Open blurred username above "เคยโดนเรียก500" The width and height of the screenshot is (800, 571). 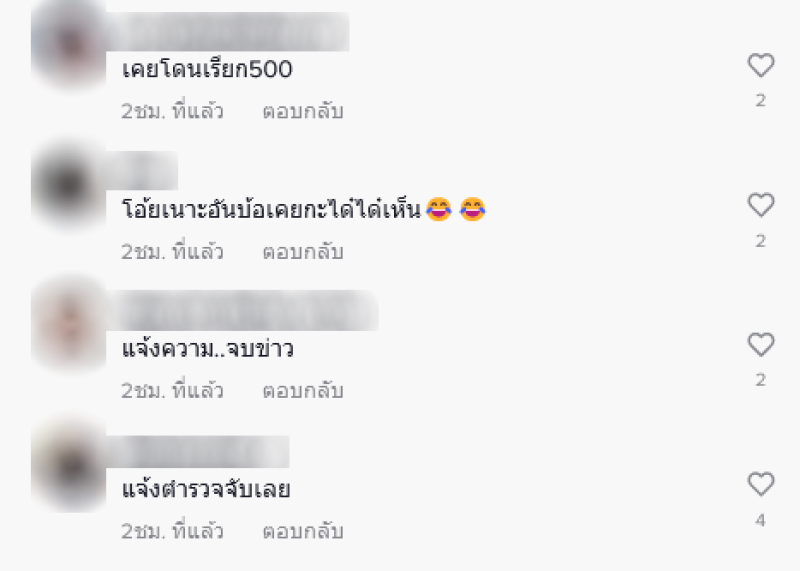pos(228,32)
